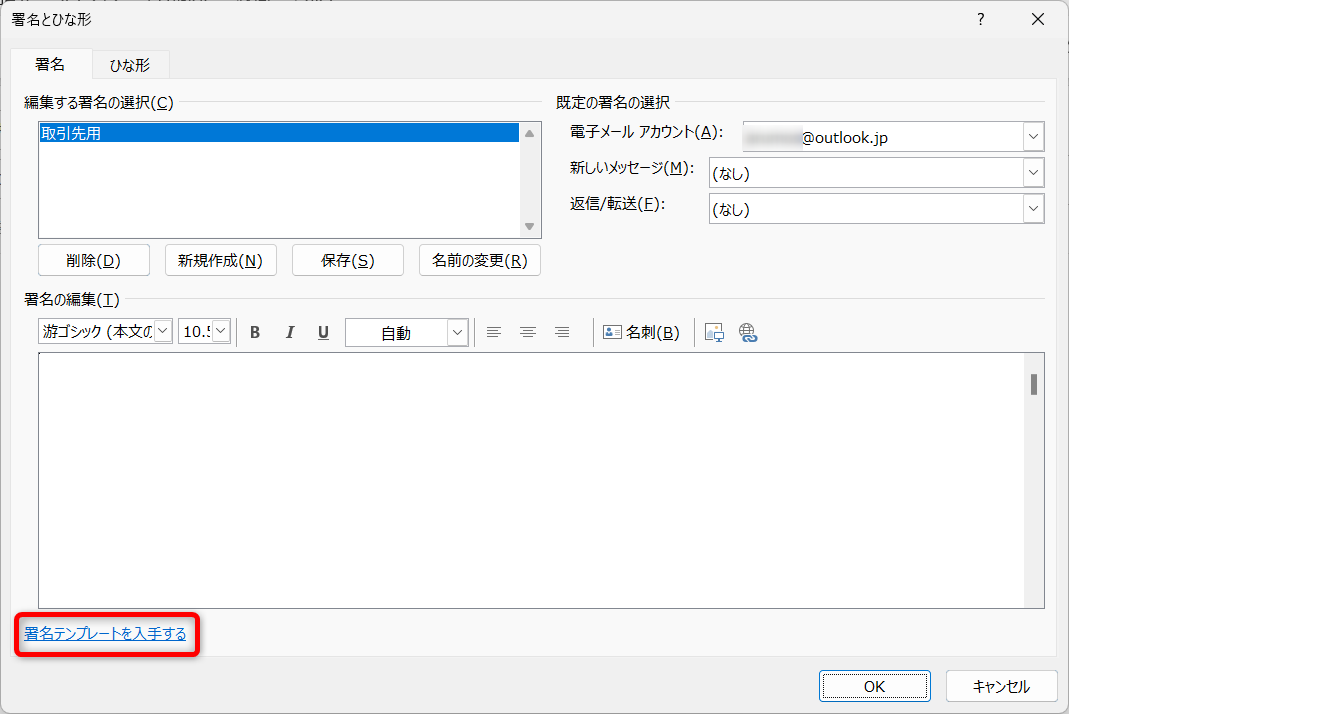The image size is (1344, 714).
Task: Align signature text left
Action: coord(494,333)
